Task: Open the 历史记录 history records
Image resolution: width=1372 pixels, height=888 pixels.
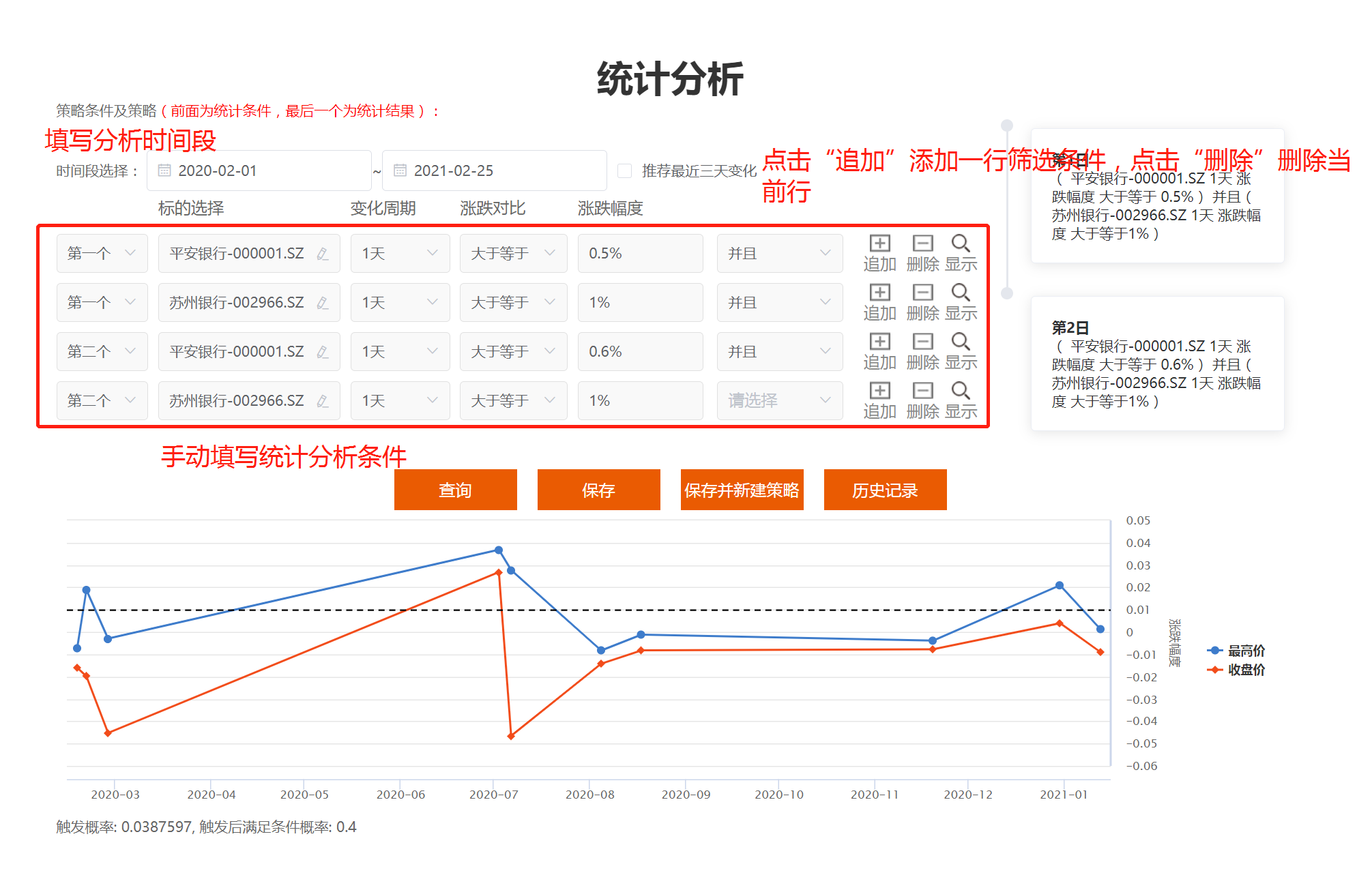Action: click(x=885, y=490)
